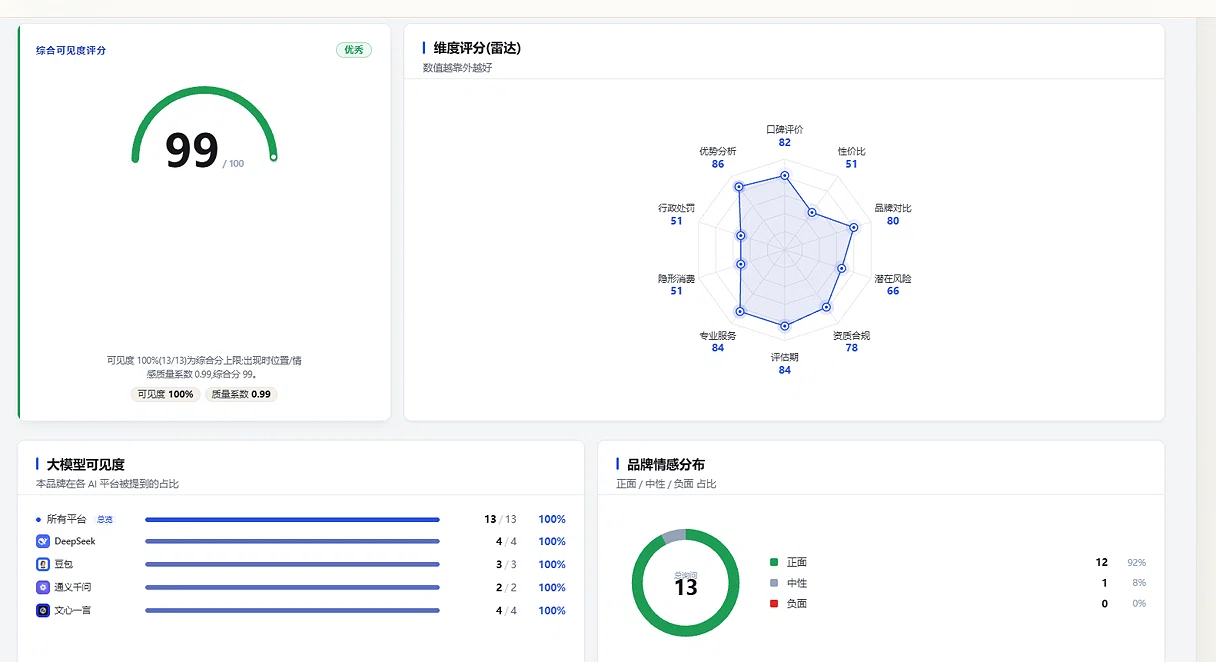Click the tag beside 所有平台
The height and width of the screenshot is (662, 1216).
(105, 519)
